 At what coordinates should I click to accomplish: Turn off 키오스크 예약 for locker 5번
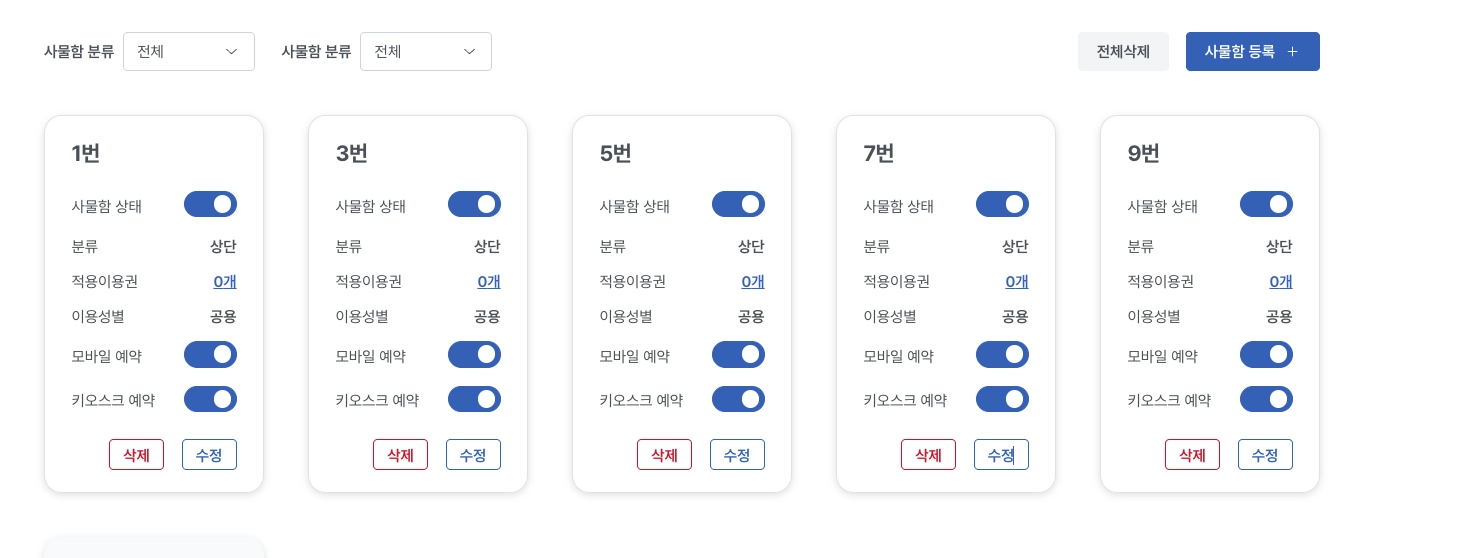[738, 400]
